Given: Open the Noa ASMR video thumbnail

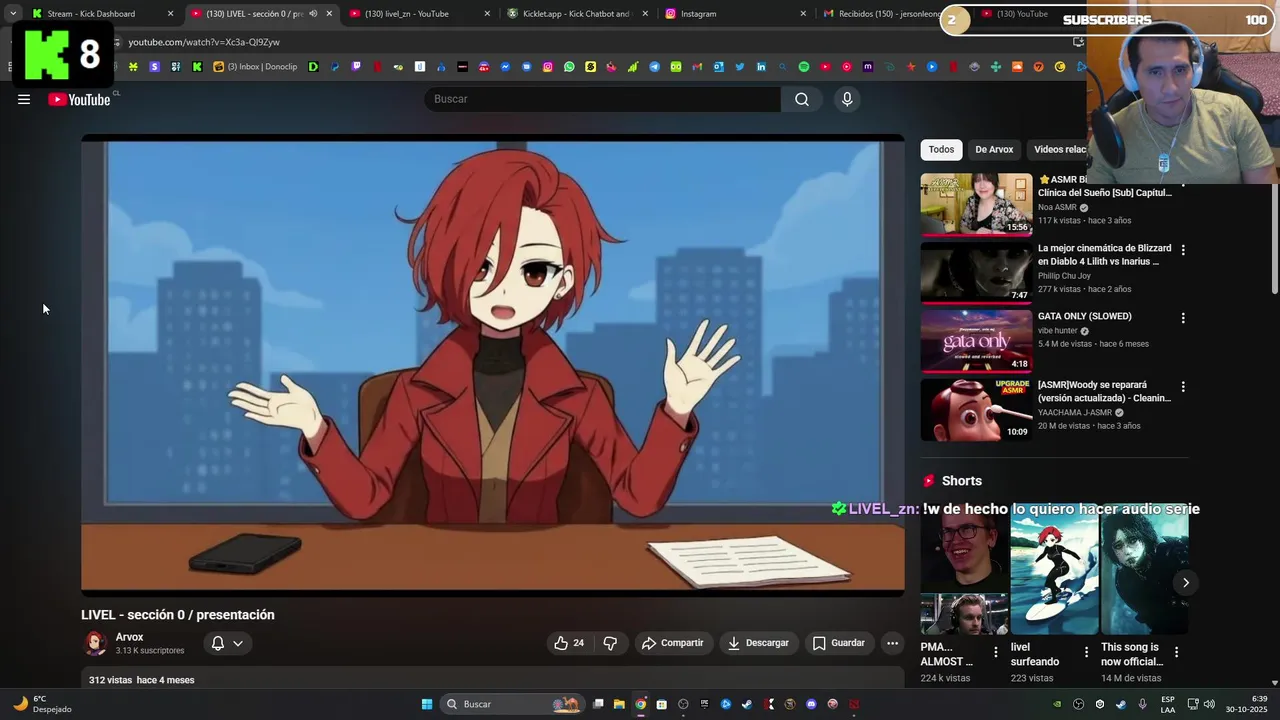Looking at the screenshot, I should (x=976, y=204).
